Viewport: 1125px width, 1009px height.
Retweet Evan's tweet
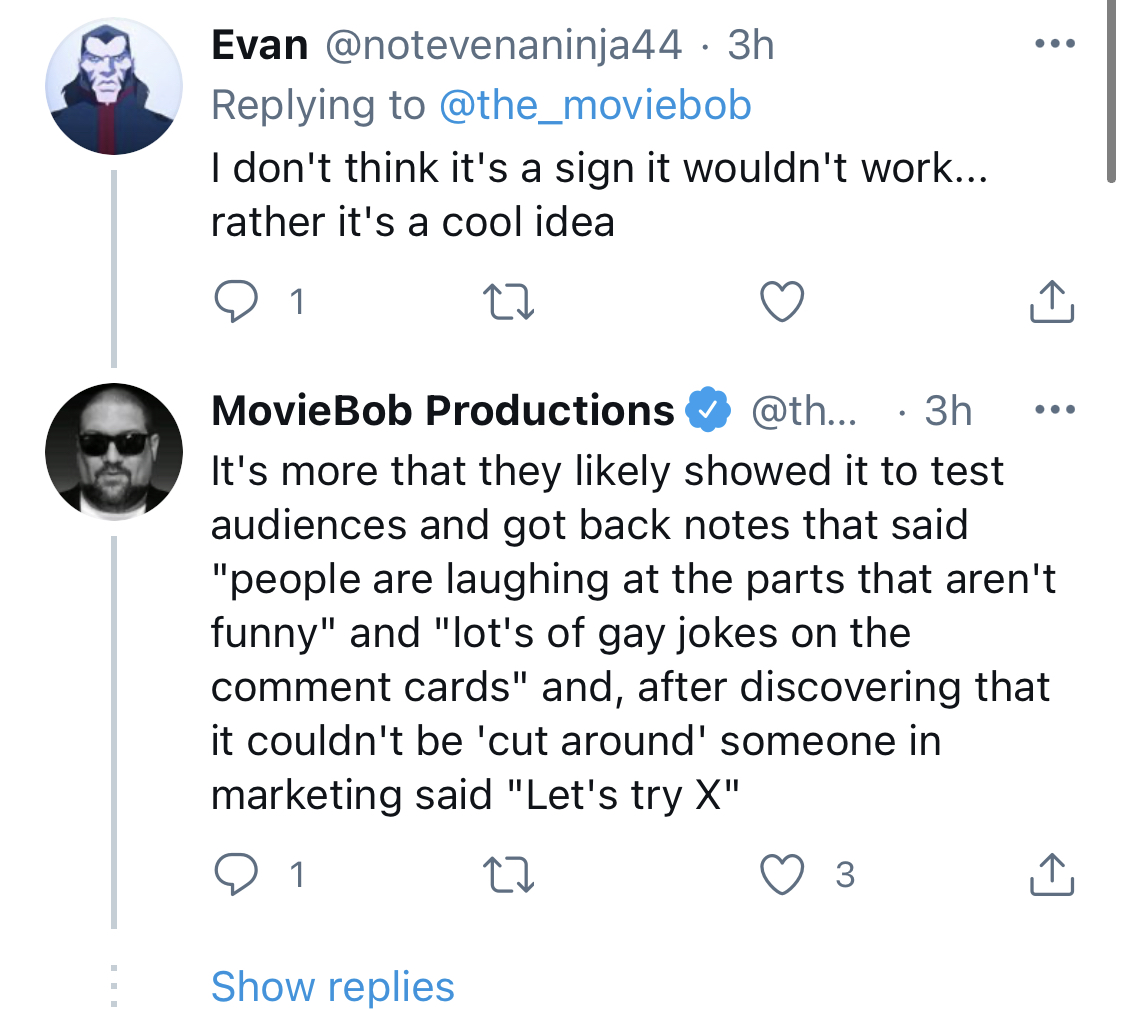pyautogui.click(x=508, y=301)
